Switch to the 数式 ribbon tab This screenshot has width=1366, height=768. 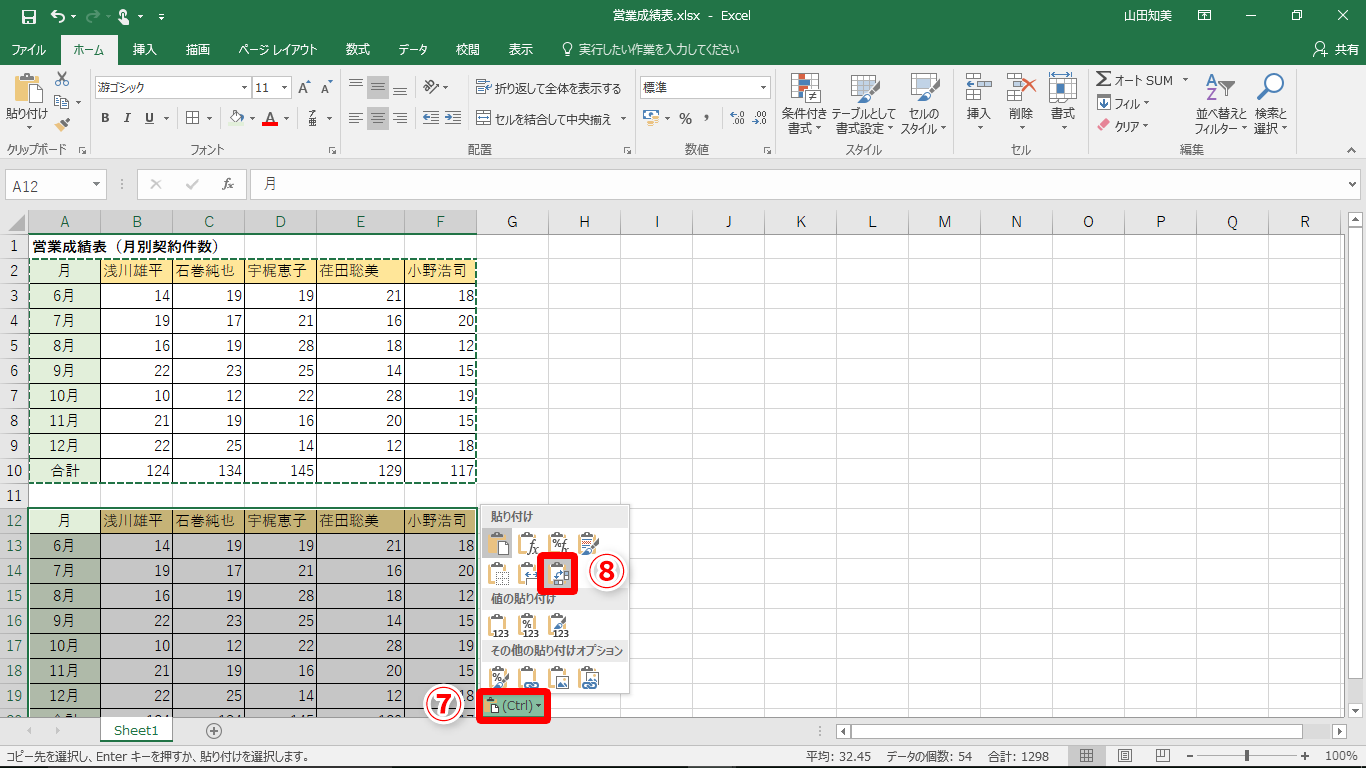[x=357, y=49]
